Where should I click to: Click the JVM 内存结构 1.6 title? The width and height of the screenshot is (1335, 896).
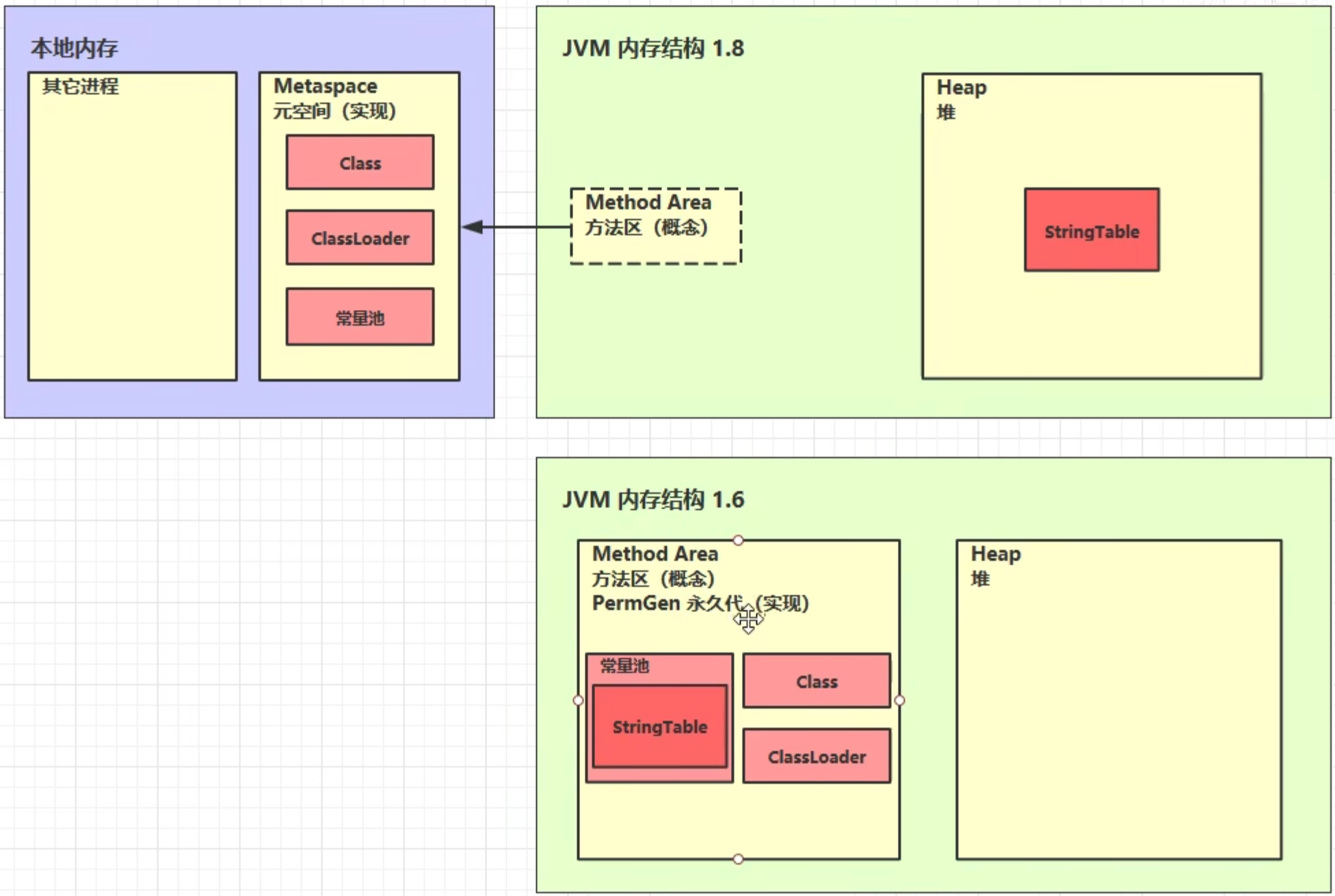[x=653, y=500]
